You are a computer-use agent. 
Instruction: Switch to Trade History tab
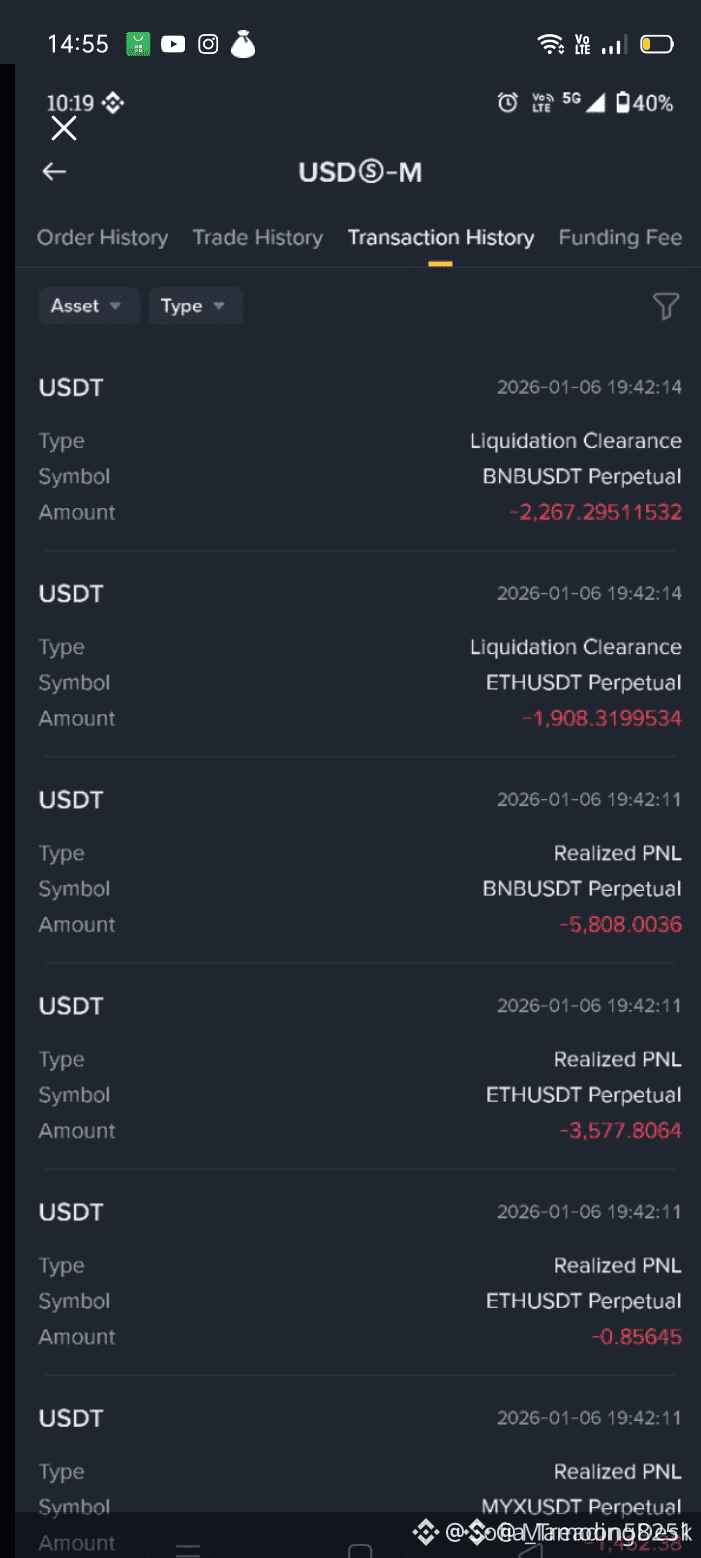258,238
